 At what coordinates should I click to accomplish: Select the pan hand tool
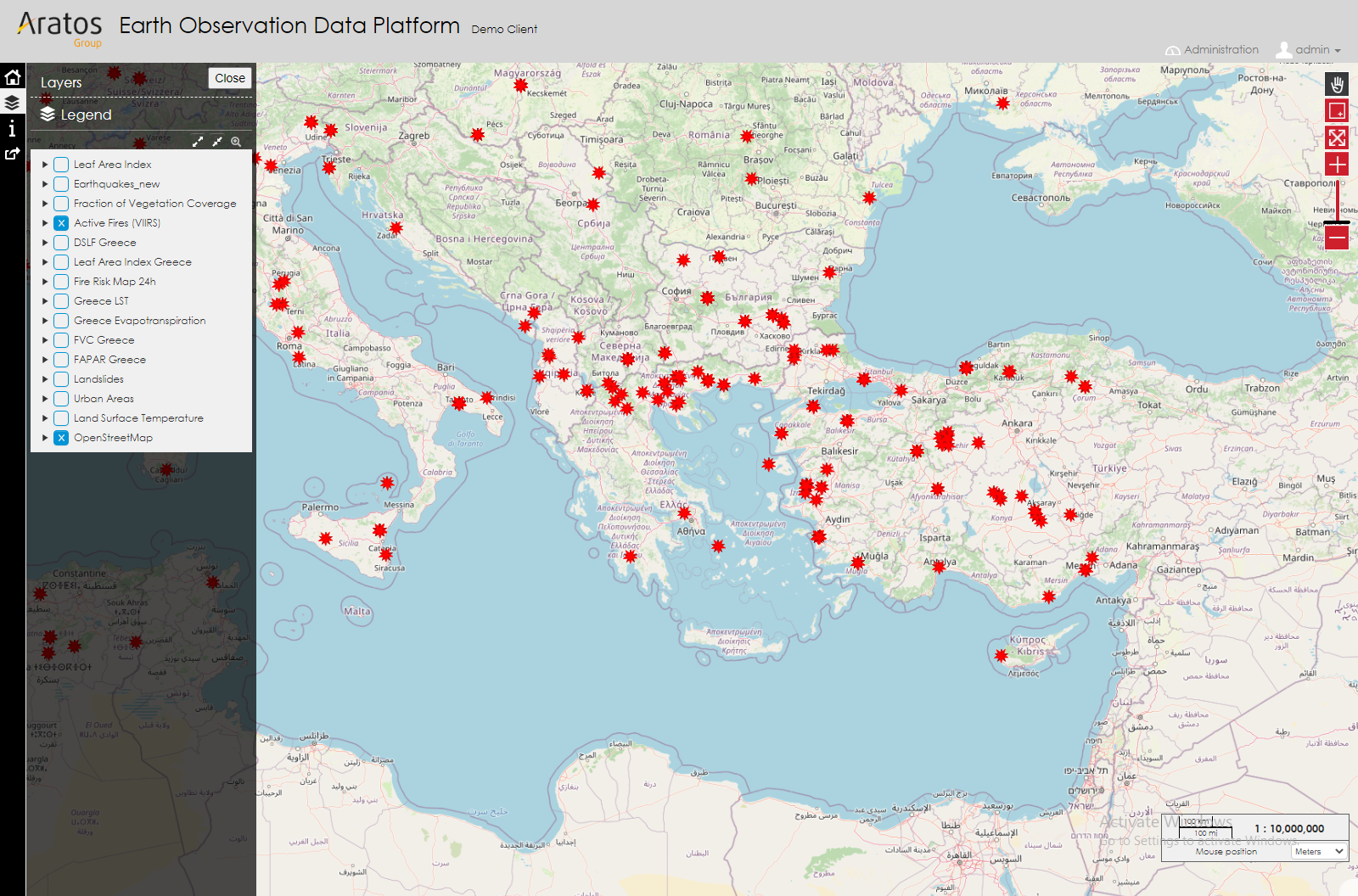[1337, 84]
